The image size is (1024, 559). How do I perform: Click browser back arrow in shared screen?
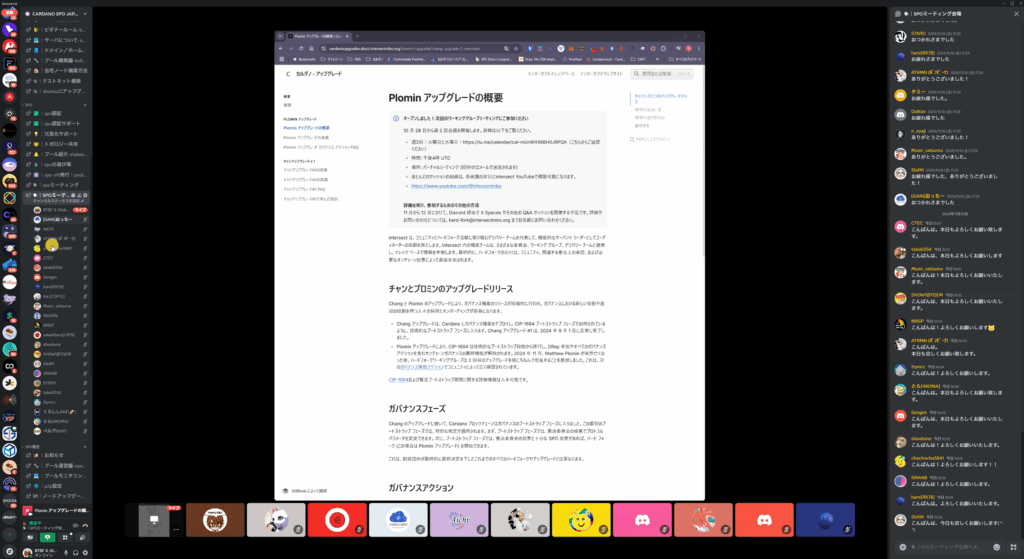[281, 48]
